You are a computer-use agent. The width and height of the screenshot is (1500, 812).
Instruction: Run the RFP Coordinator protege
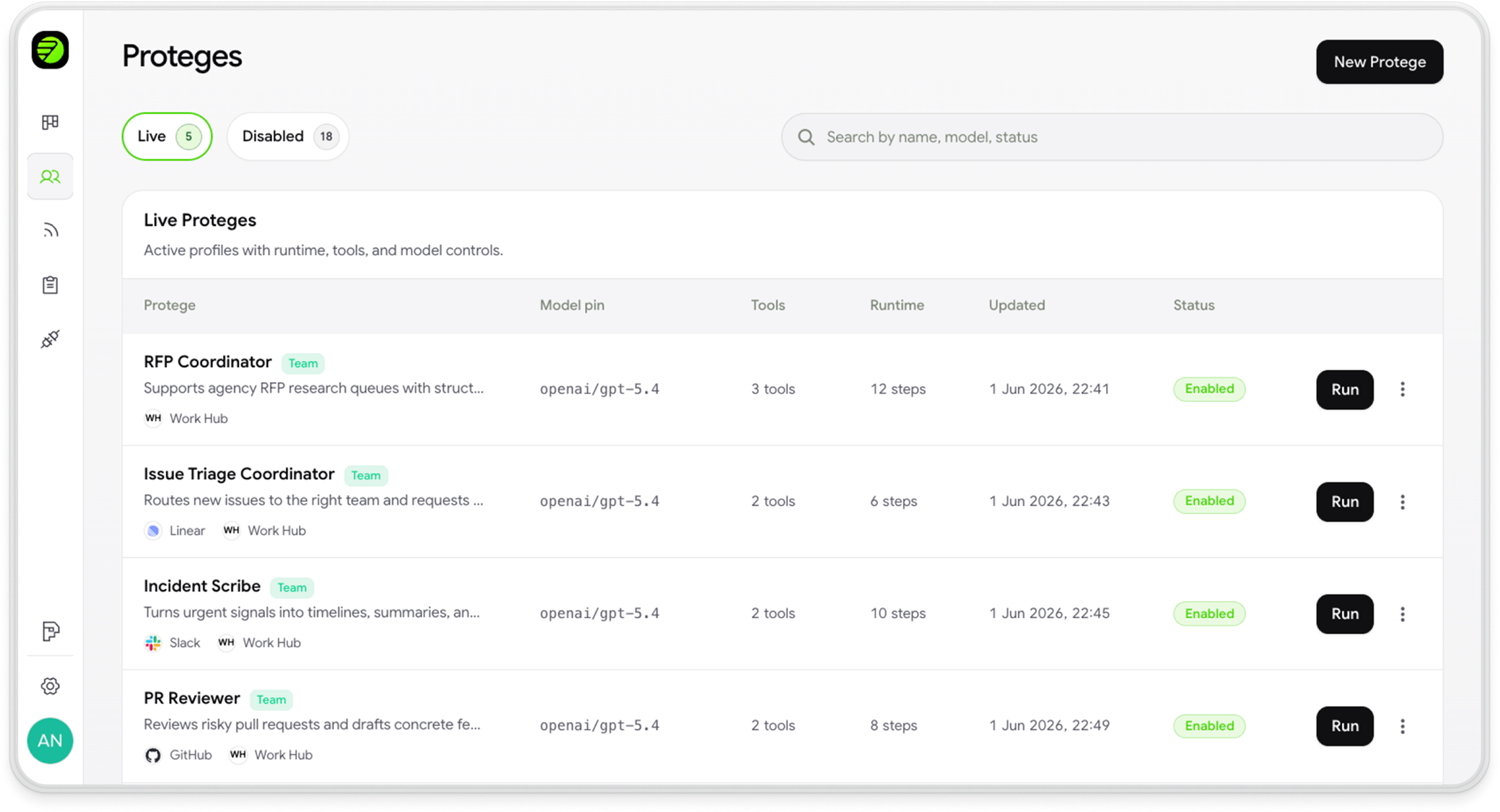[1345, 390]
